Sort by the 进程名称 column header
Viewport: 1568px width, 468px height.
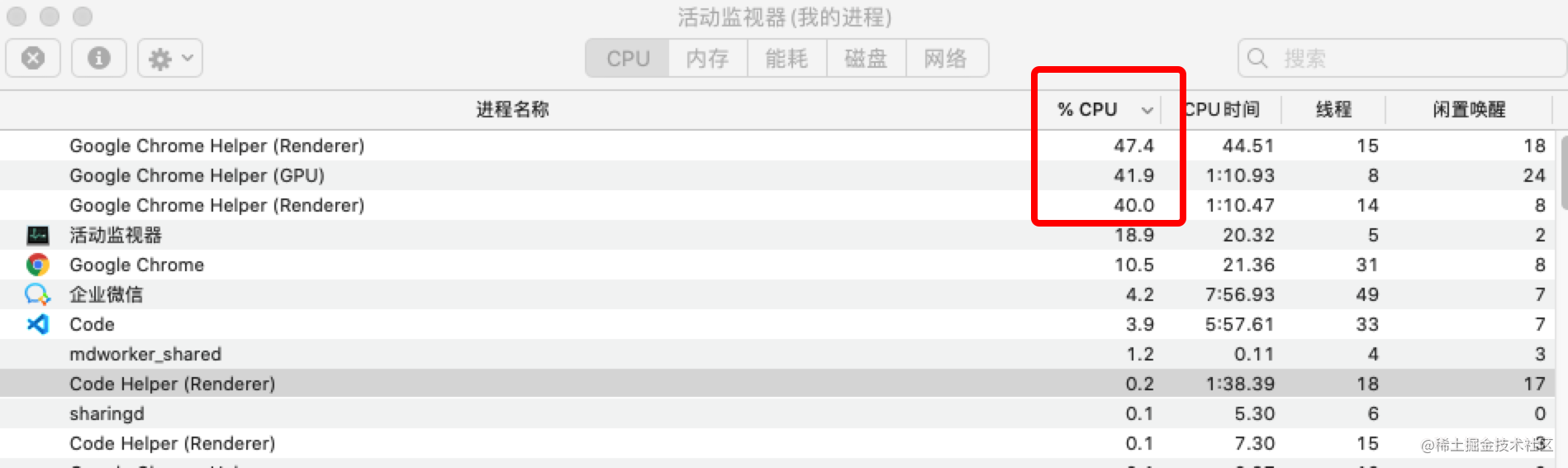tap(512, 109)
